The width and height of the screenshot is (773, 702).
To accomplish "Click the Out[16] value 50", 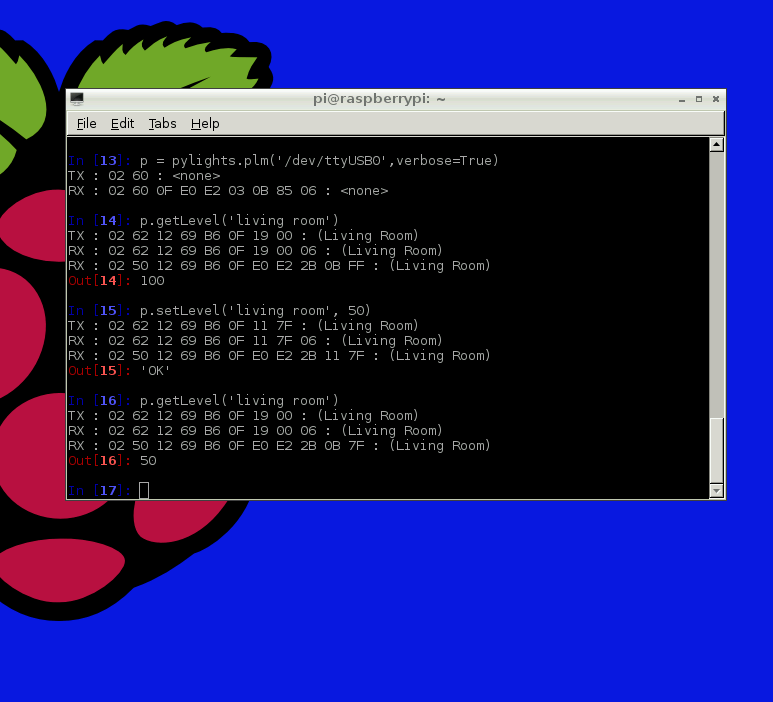I will [x=148, y=460].
